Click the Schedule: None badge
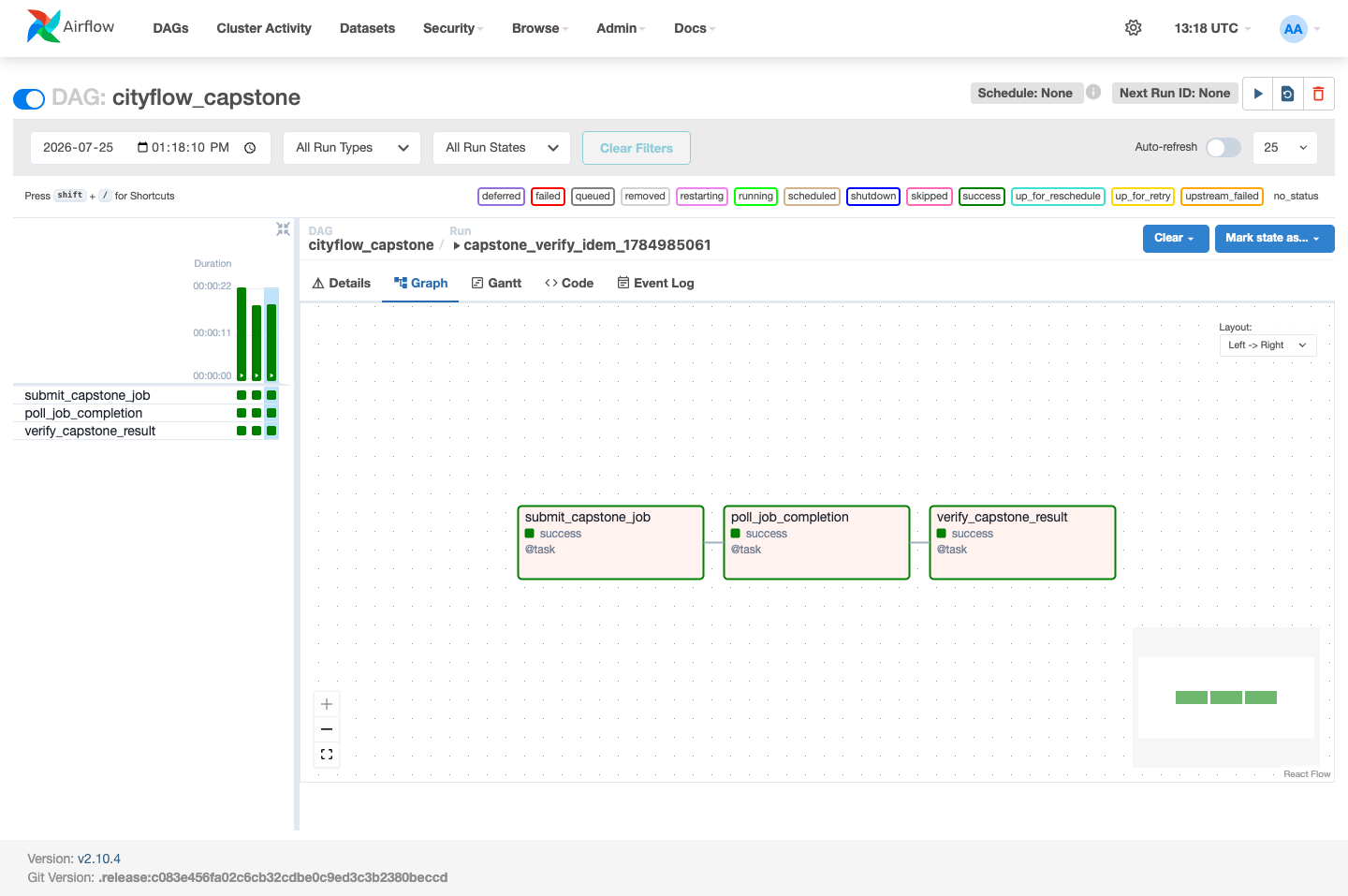This screenshot has width=1348, height=896. point(1026,93)
